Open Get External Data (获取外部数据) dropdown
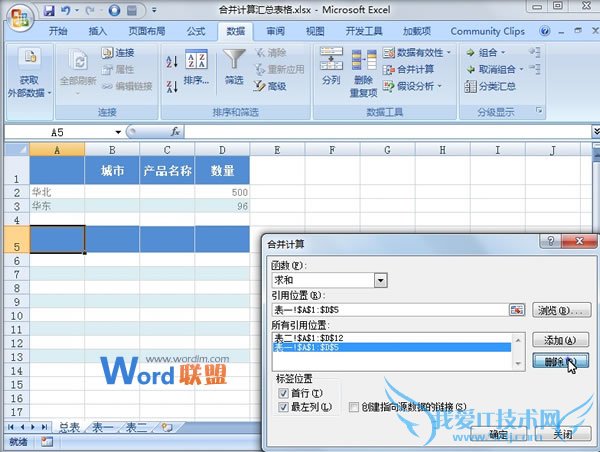This screenshot has height=452, width=600. 29,73
